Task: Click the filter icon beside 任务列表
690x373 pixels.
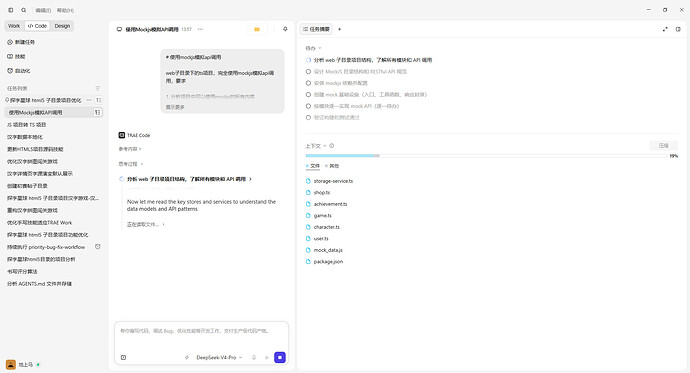Action: tap(98, 88)
